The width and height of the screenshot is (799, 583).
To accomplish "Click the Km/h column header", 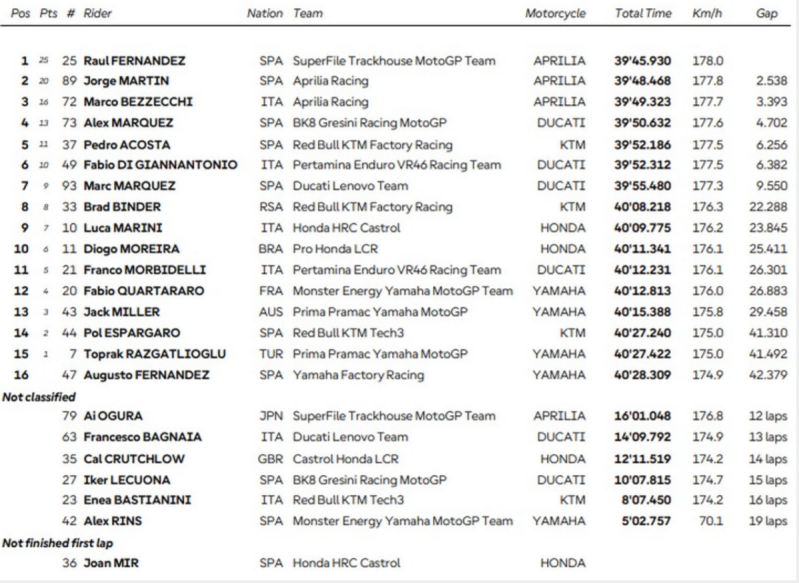I will coord(707,14).
